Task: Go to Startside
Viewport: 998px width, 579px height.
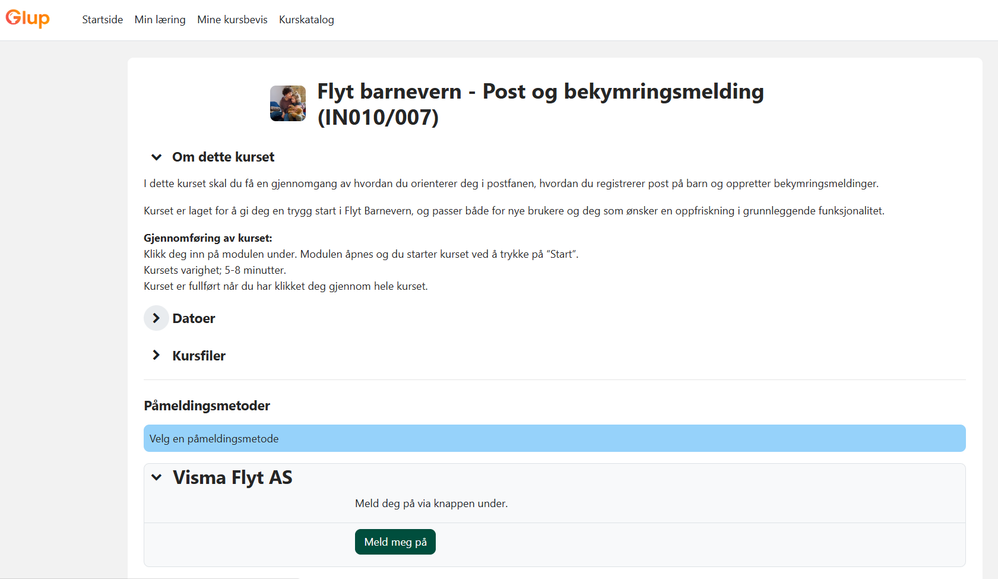Action: click(x=102, y=20)
